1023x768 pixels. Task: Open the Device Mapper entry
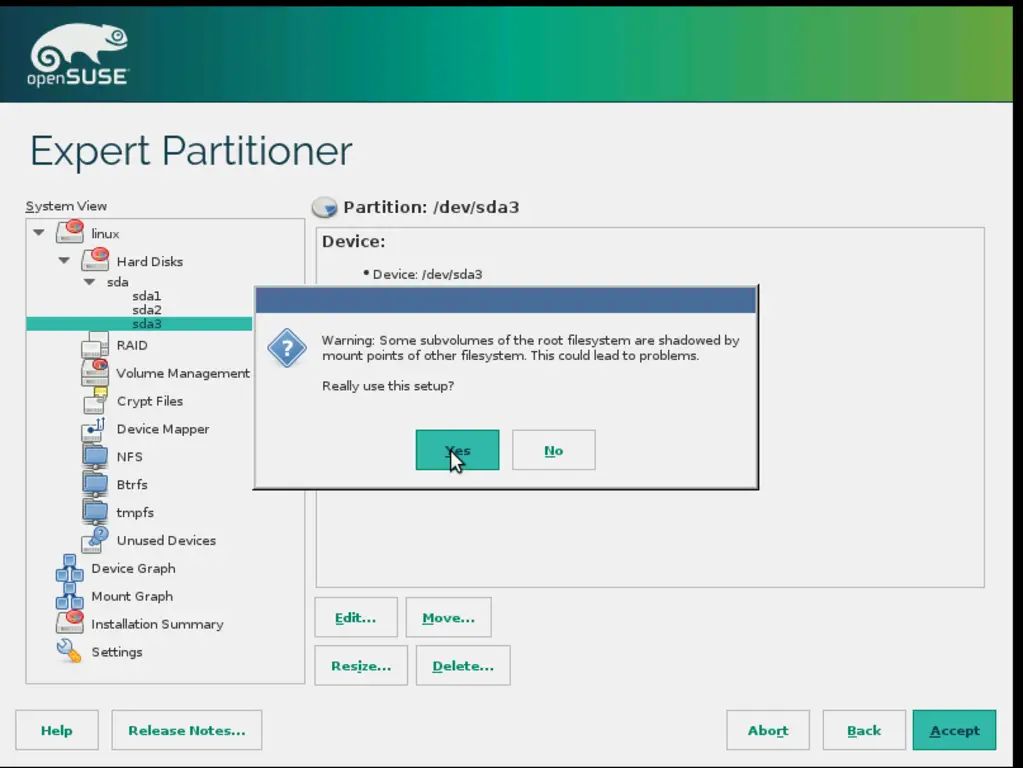click(162, 429)
